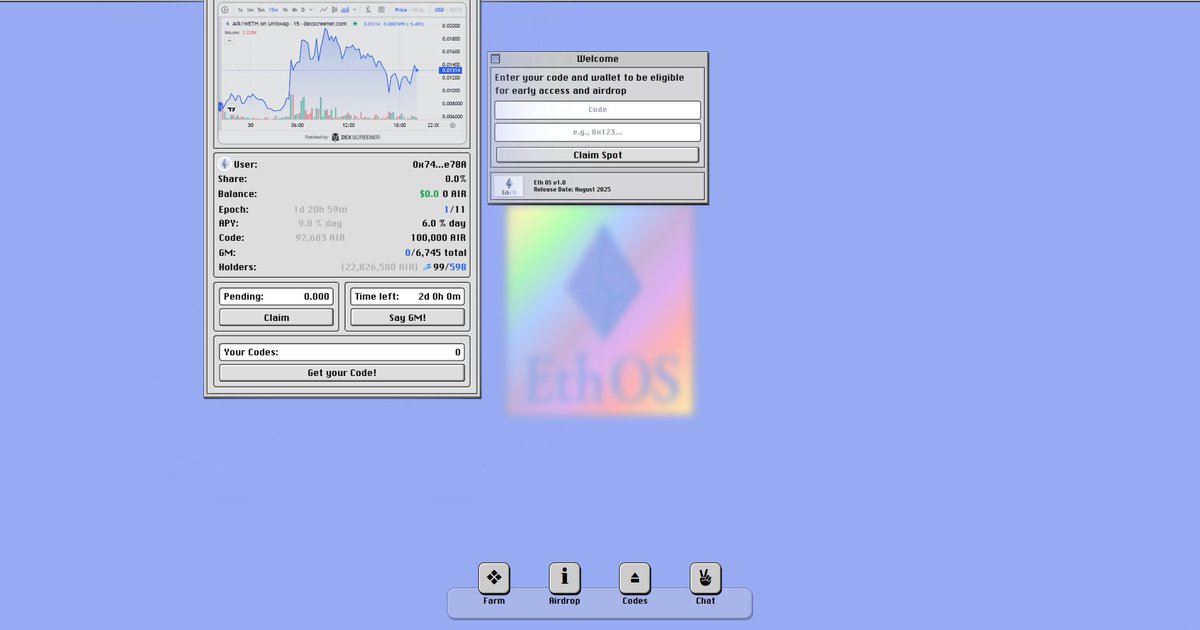Click the user address 0x74...e78A
This screenshot has height=630, width=1200.
click(x=439, y=164)
